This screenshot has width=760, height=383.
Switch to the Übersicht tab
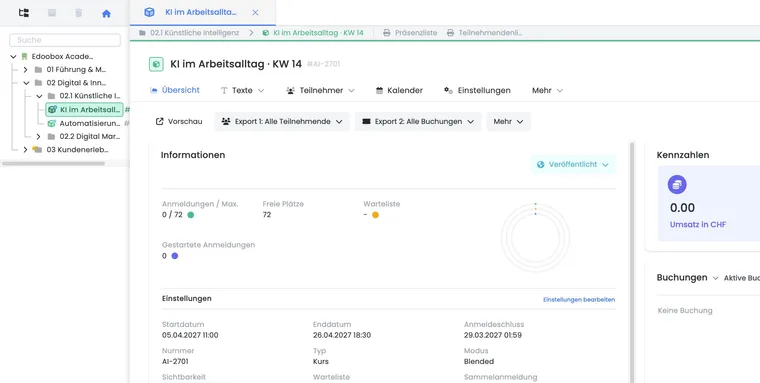(175, 90)
